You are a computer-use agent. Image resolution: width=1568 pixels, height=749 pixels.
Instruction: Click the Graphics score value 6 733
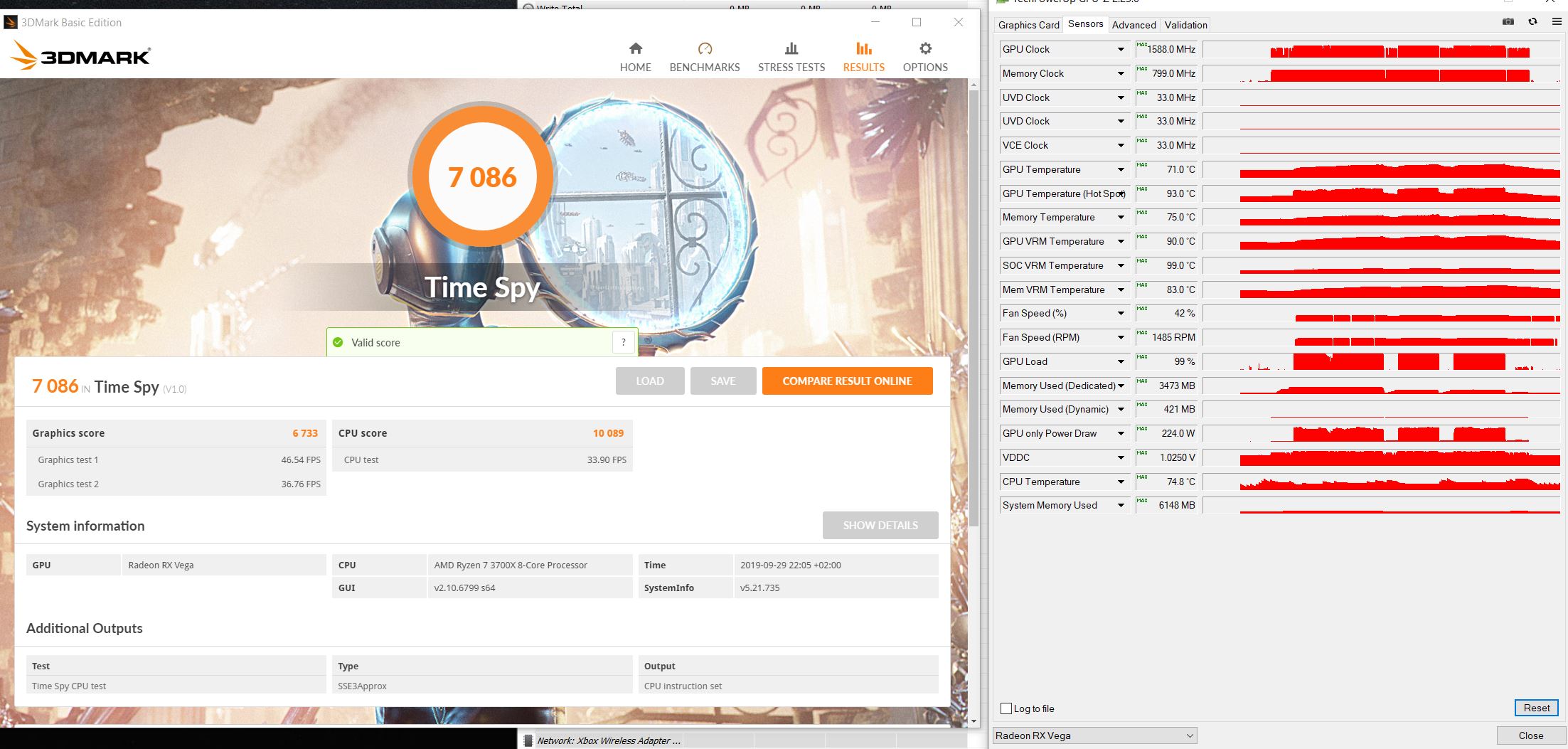[x=305, y=433]
